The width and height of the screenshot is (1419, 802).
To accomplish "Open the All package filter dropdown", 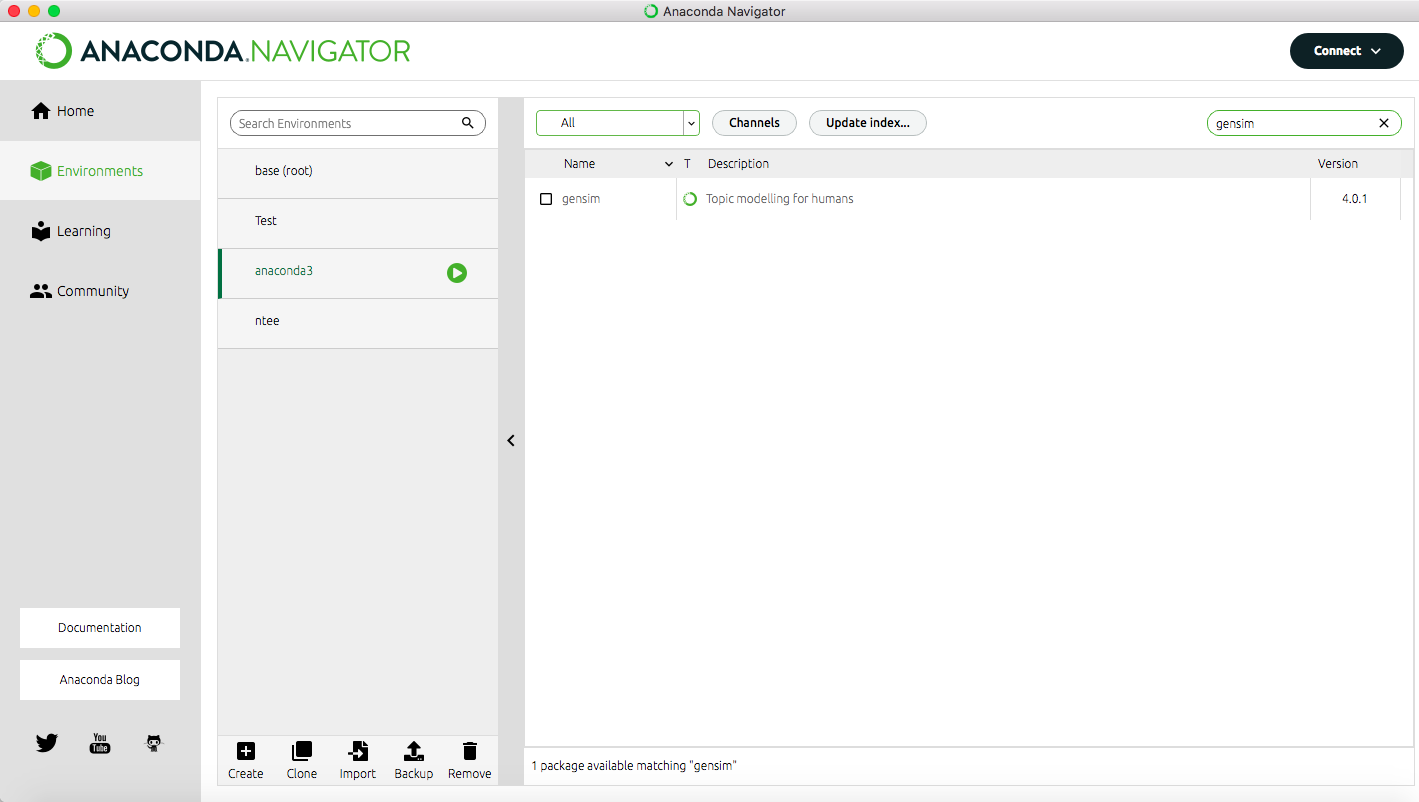I will (x=618, y=123).
